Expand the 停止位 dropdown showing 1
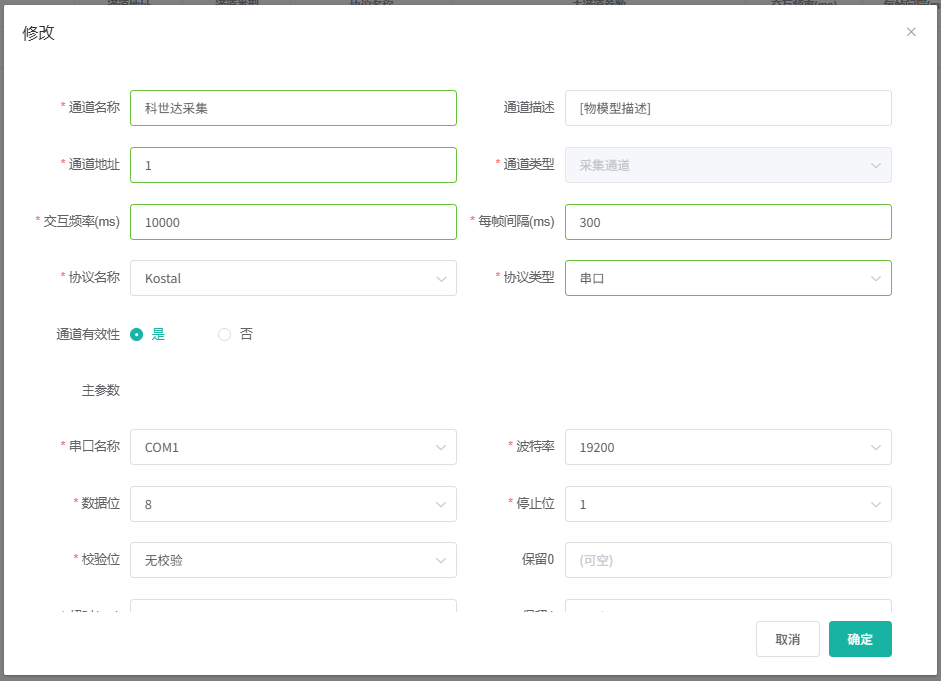 click(x=728, y=504)
